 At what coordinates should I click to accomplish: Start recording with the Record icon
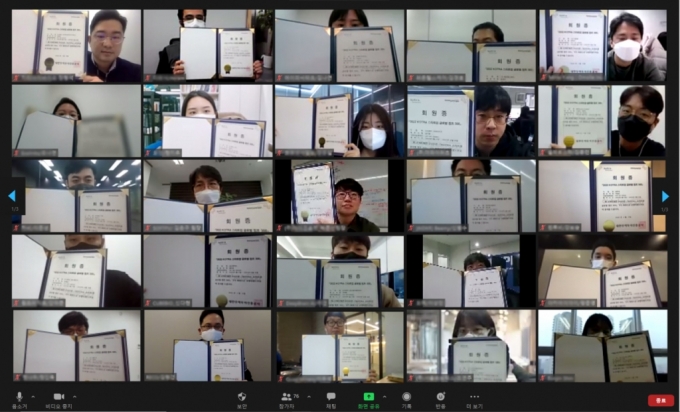[x=406, y=398]
